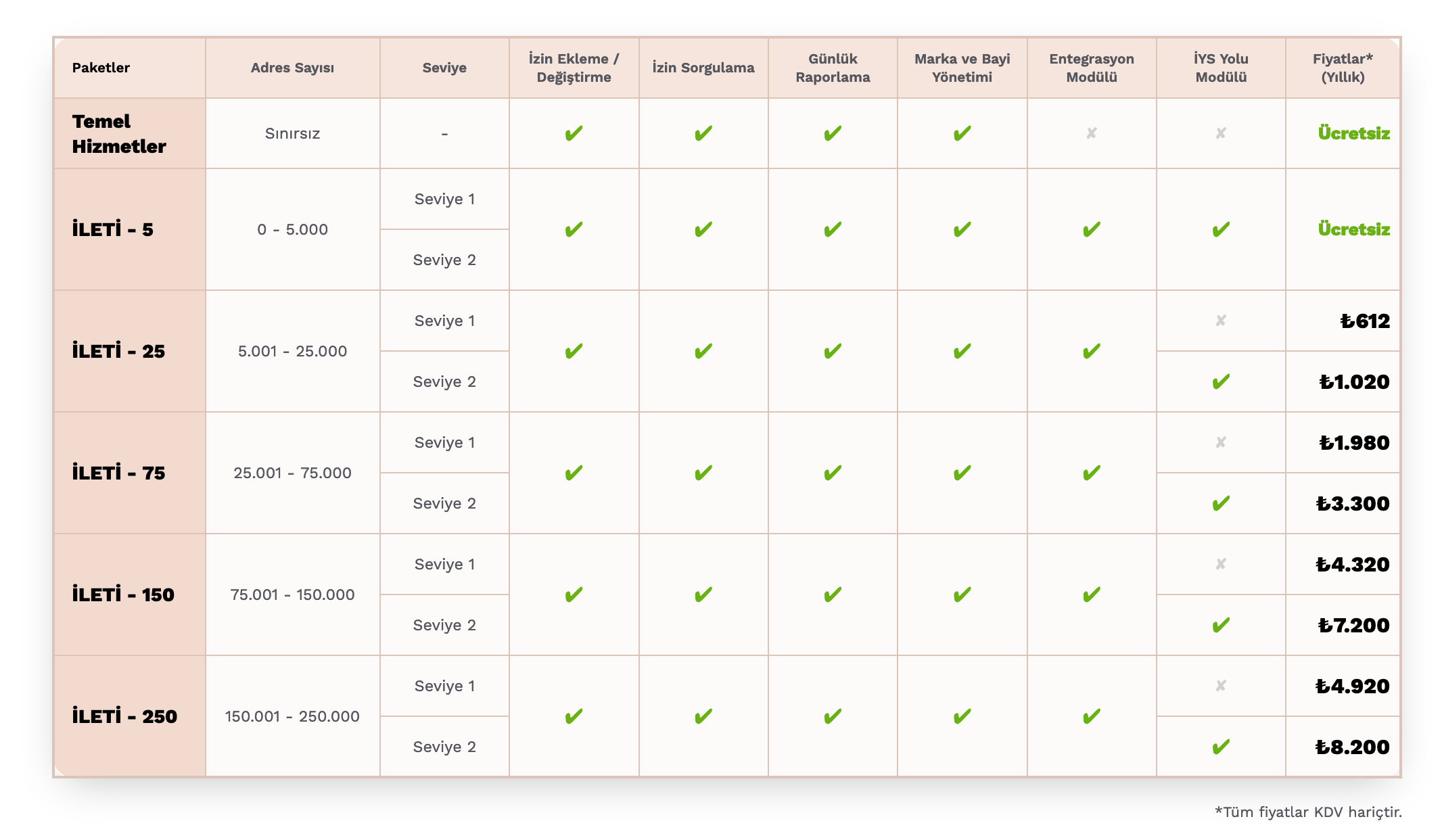Click the KDV hariçtir footnote text

coord(1308,812)
